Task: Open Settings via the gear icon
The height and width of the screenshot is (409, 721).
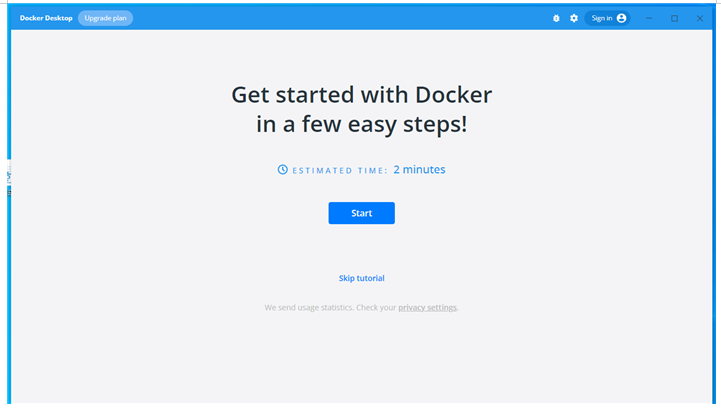Action: [x=574, y=18]
